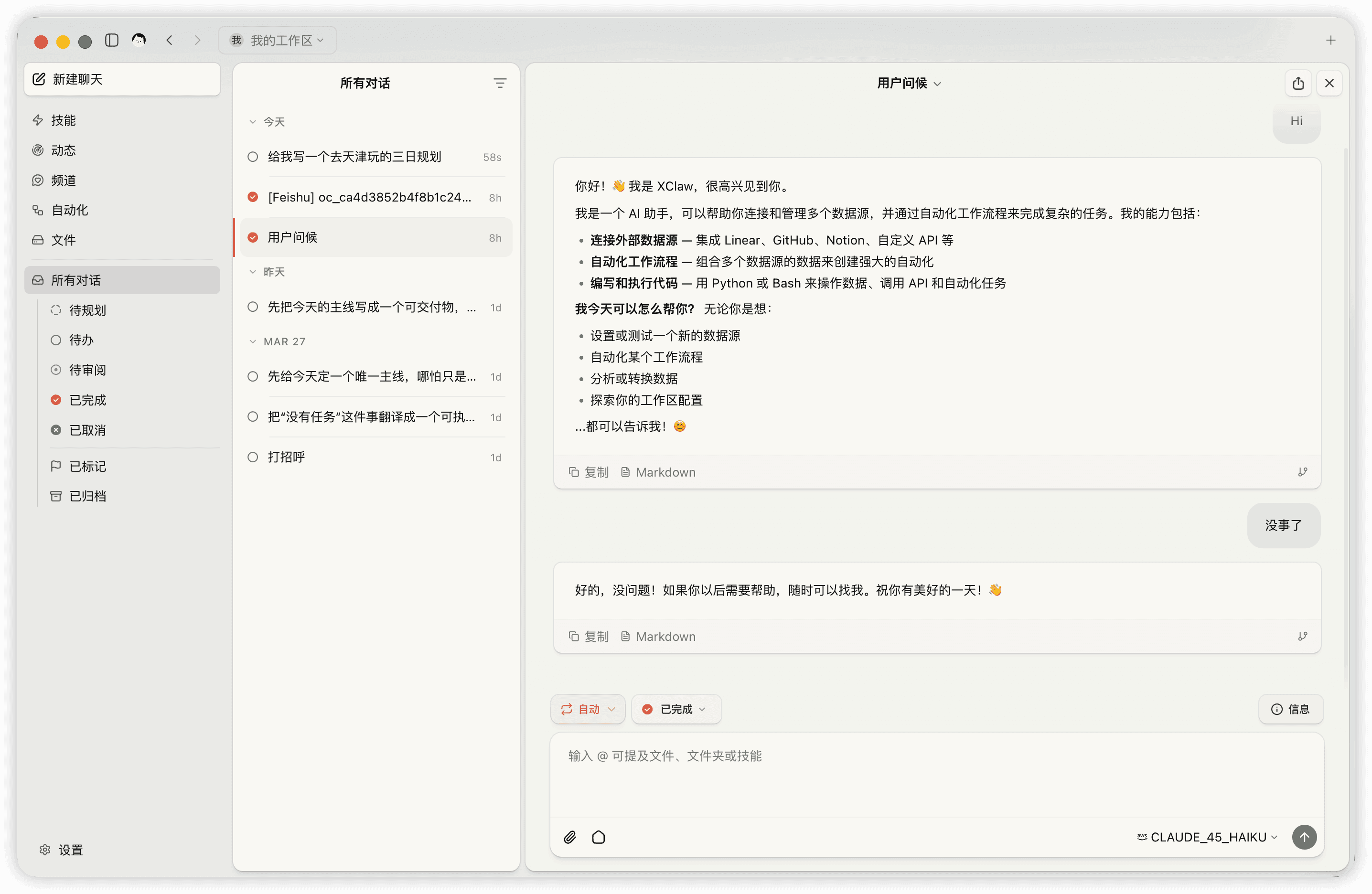Image resolution: width=1372 pixels, height=894 pixels.
Task: Expand the 我的工作区 workspace dropdown
Action: point(277,40)
